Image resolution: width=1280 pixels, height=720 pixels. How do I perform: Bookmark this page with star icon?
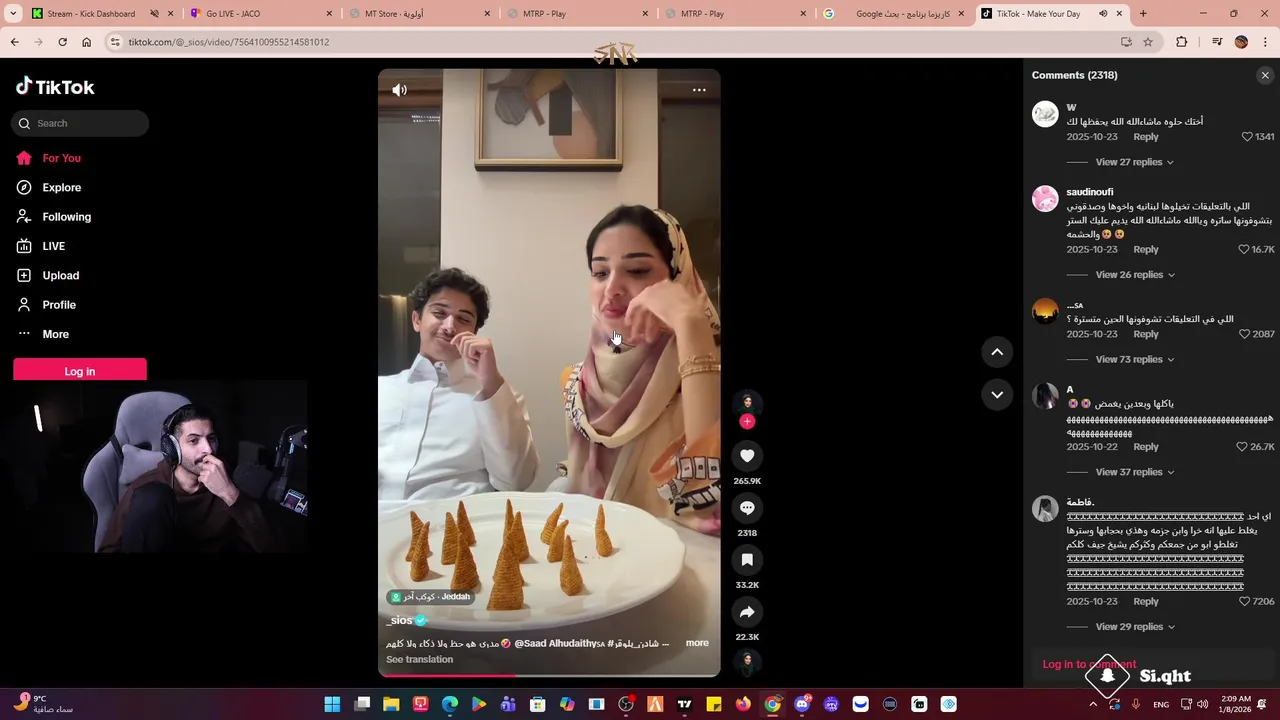tap(1148, 42)
